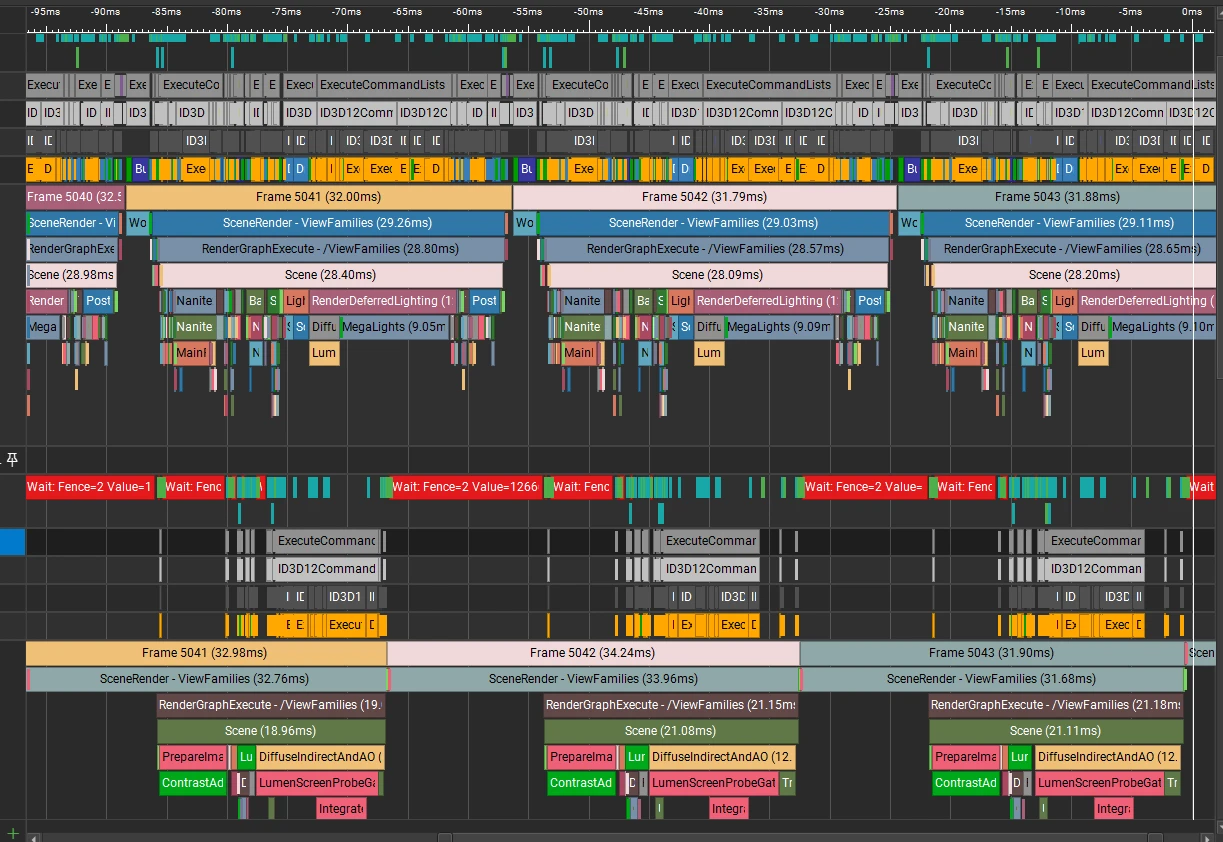Click the horizontal scrollbar left arrow
The width and height of the screenshot is (1223, 842).
point(33,837)
